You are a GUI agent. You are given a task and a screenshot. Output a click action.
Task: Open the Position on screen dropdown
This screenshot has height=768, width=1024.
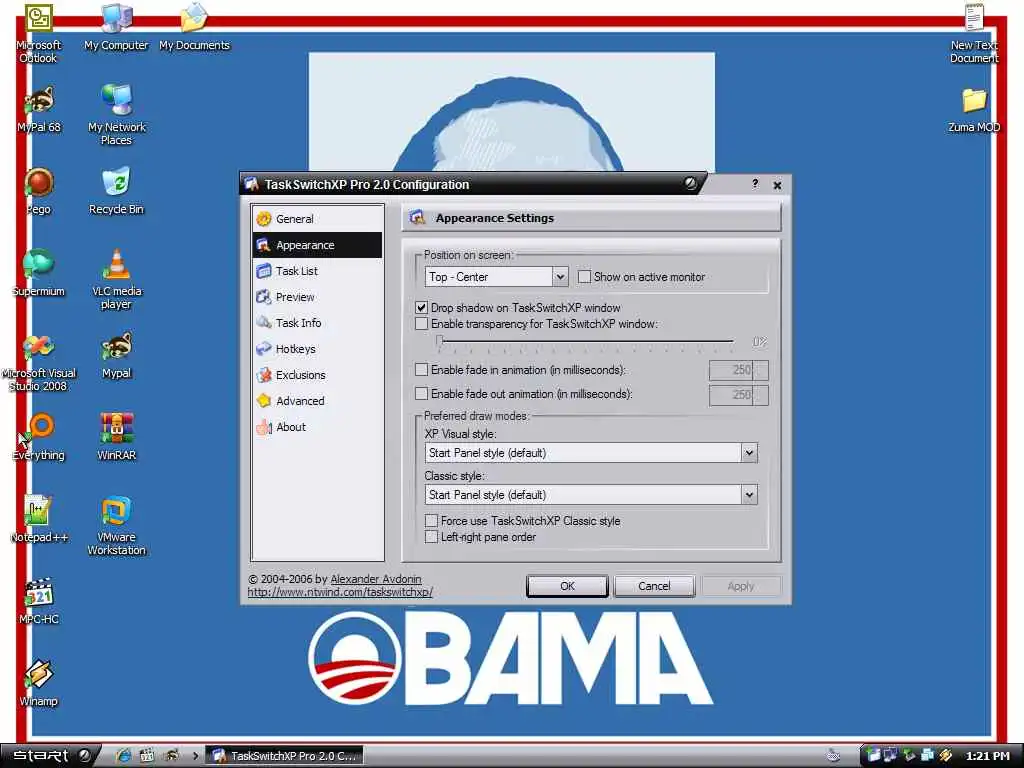[x=560, y=277]
